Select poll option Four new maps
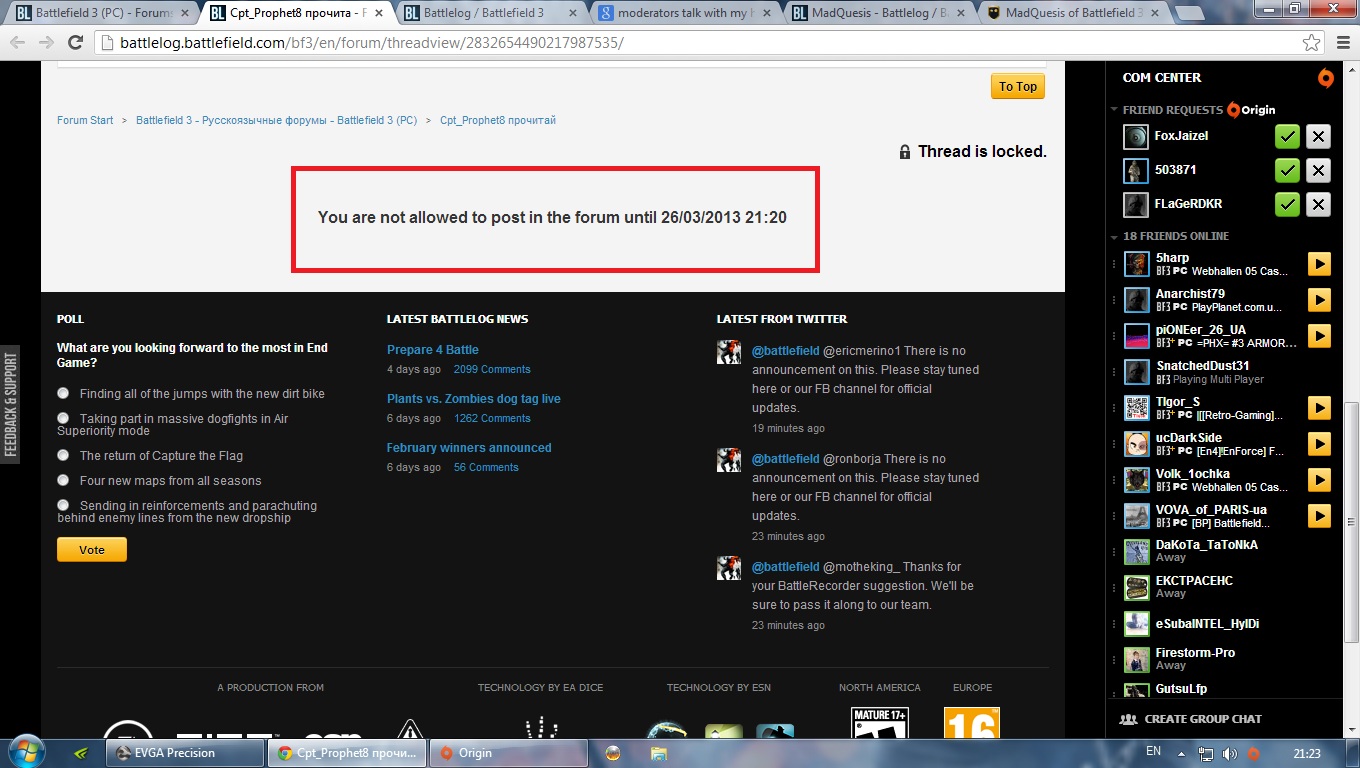The image size is (1360, 768). tap(64, 480)
